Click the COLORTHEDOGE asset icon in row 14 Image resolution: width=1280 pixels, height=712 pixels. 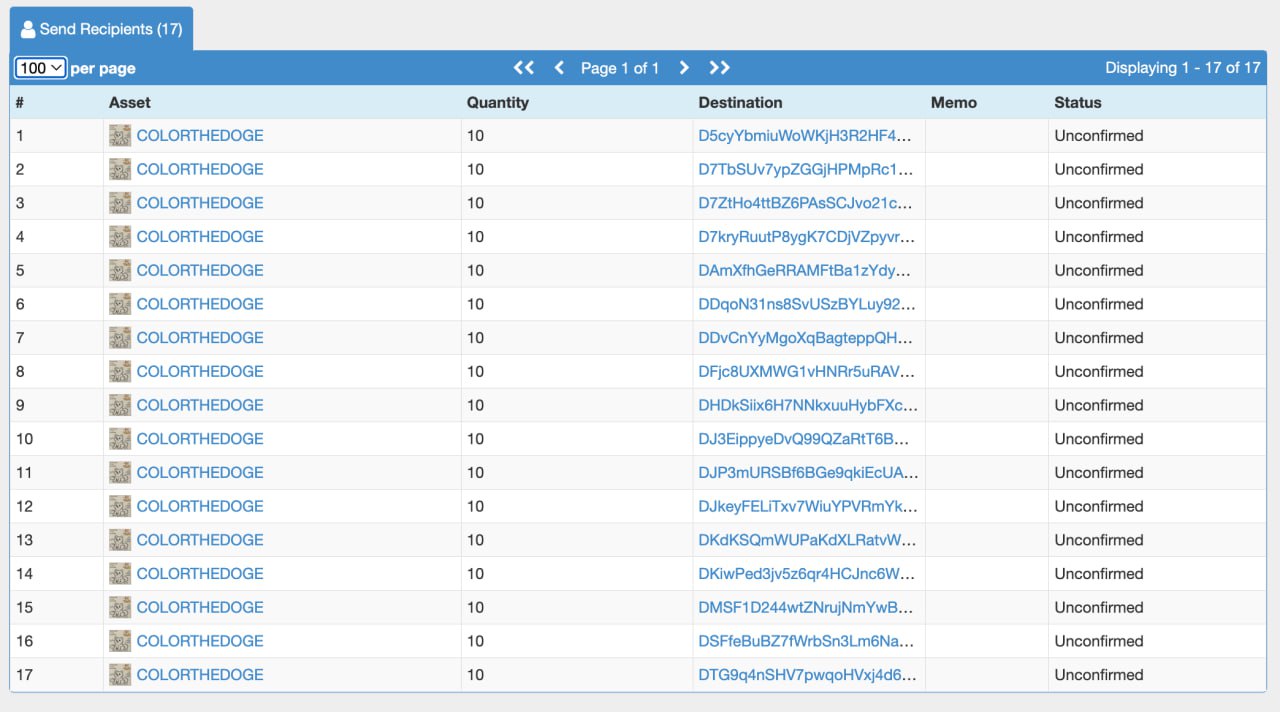point(120,573)
